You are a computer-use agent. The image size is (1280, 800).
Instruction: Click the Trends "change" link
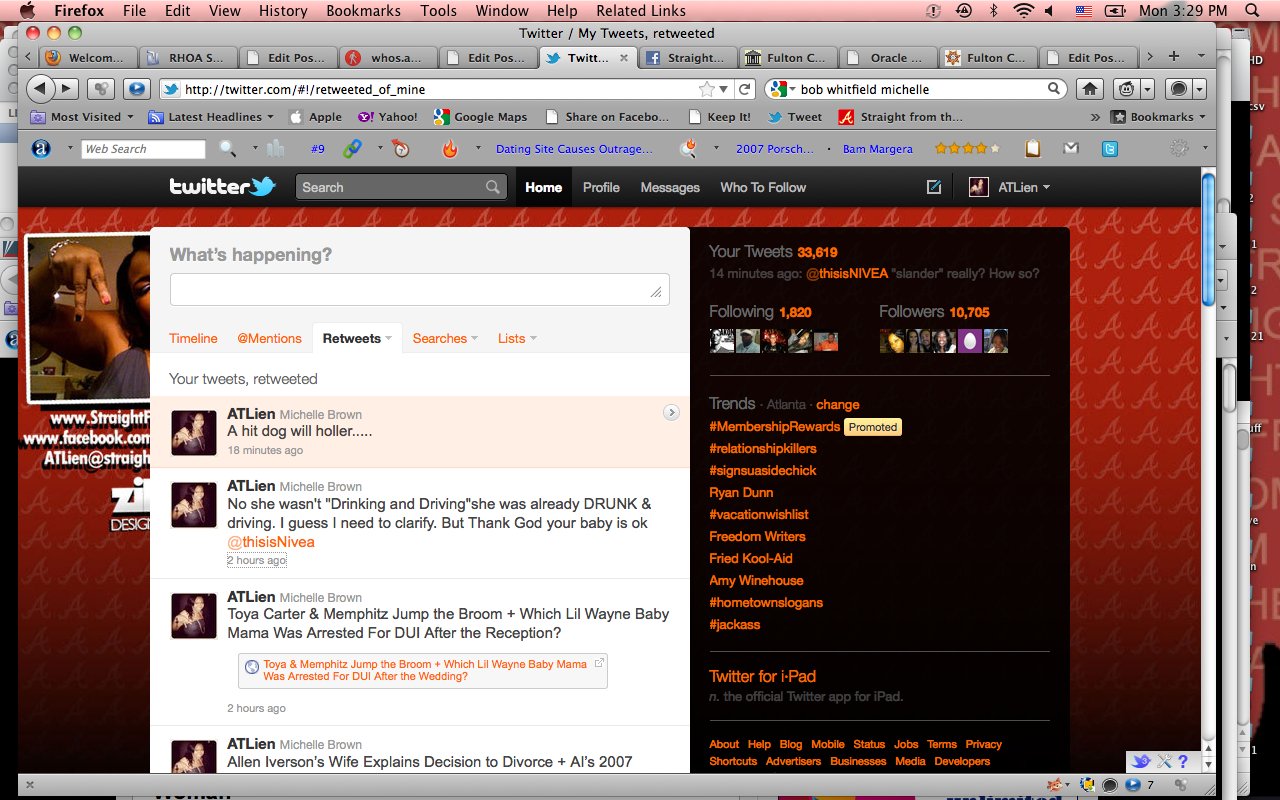[837, 405]
